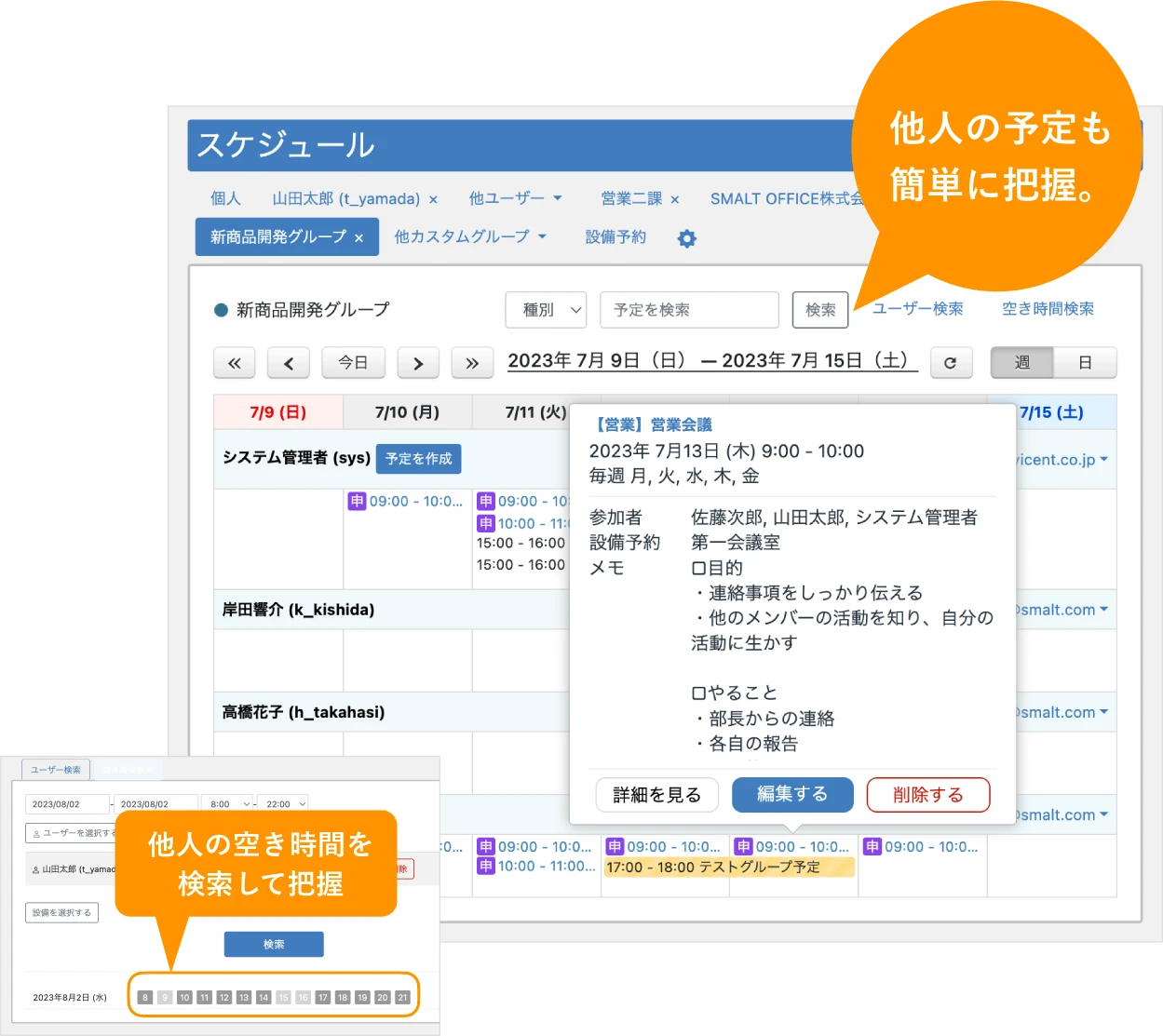
Task: Open the 設備予約 tab
Action: [615, 236]
